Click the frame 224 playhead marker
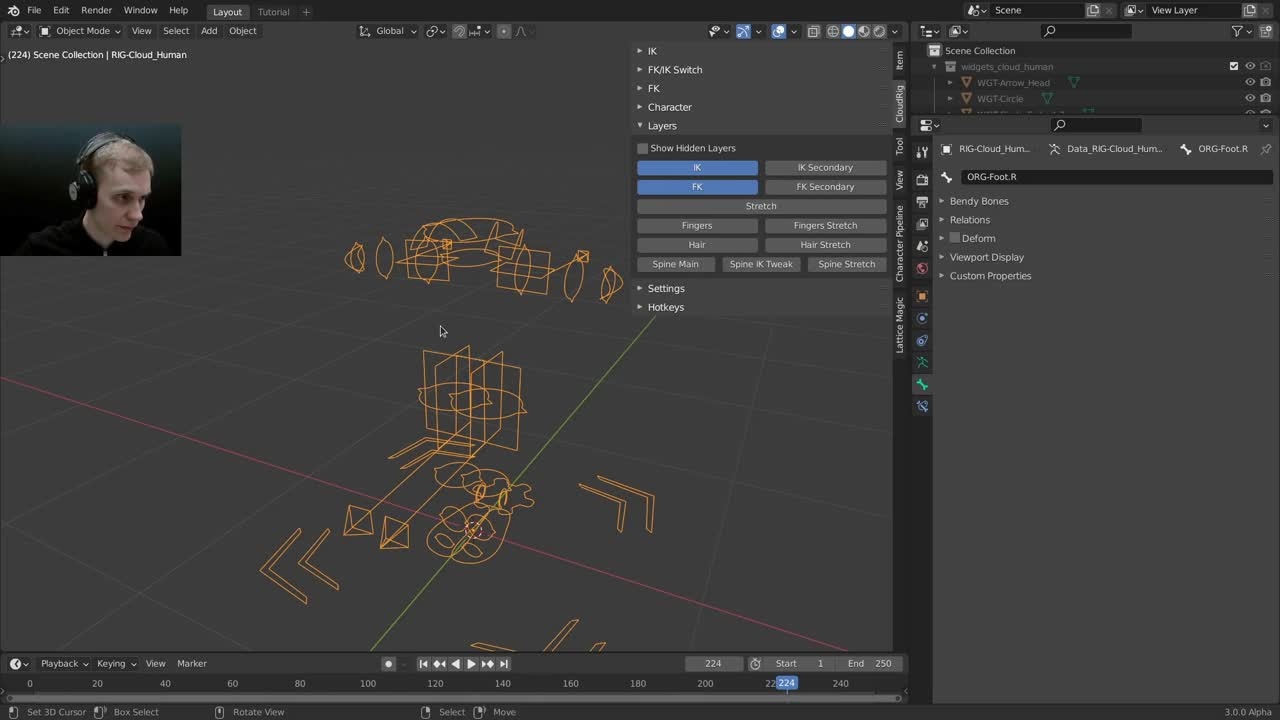Viewport: 1280px width, 720px height. coord(787,683)
